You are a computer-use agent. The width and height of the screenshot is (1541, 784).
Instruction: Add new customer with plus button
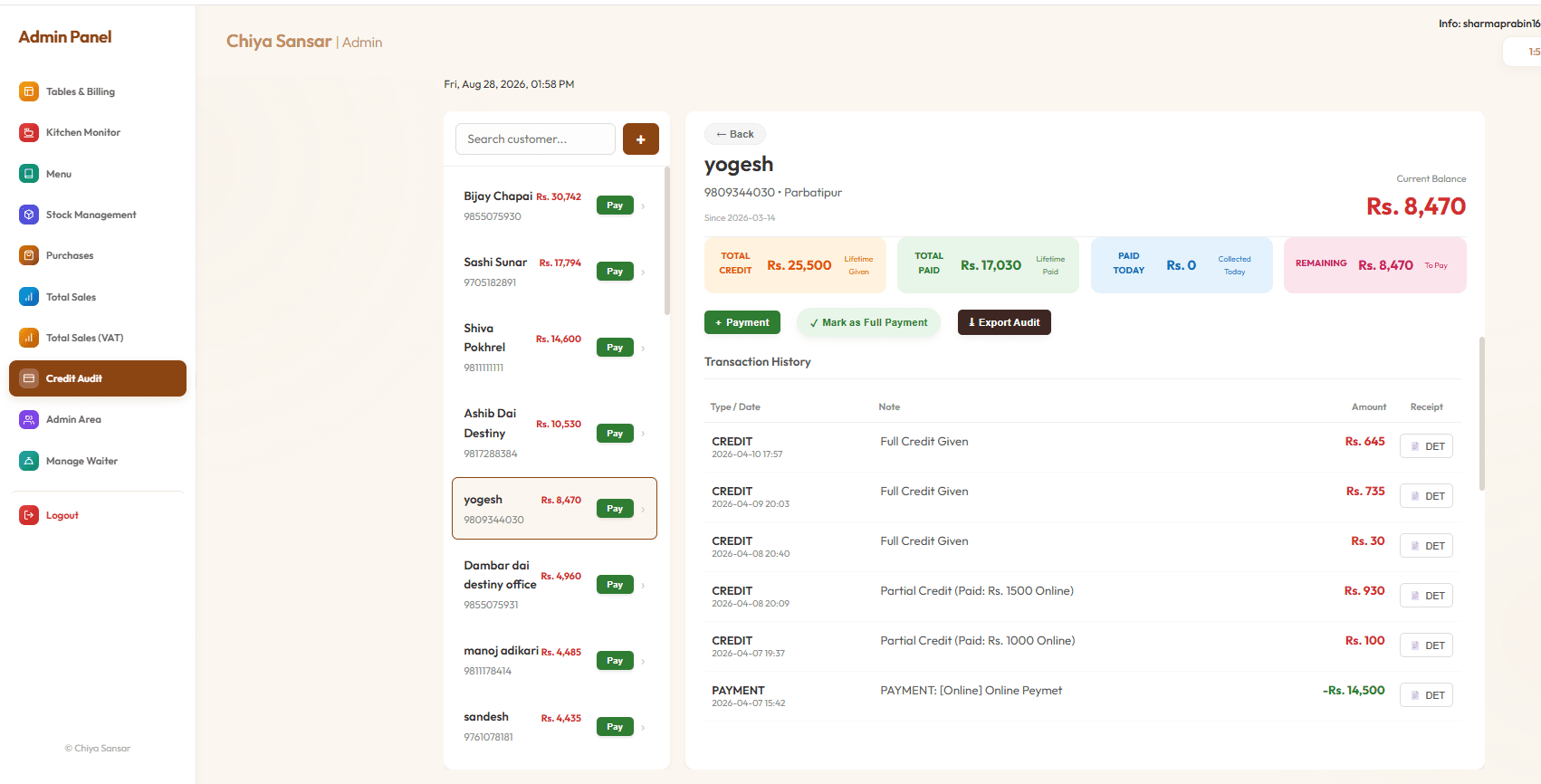tap(641, 139)
